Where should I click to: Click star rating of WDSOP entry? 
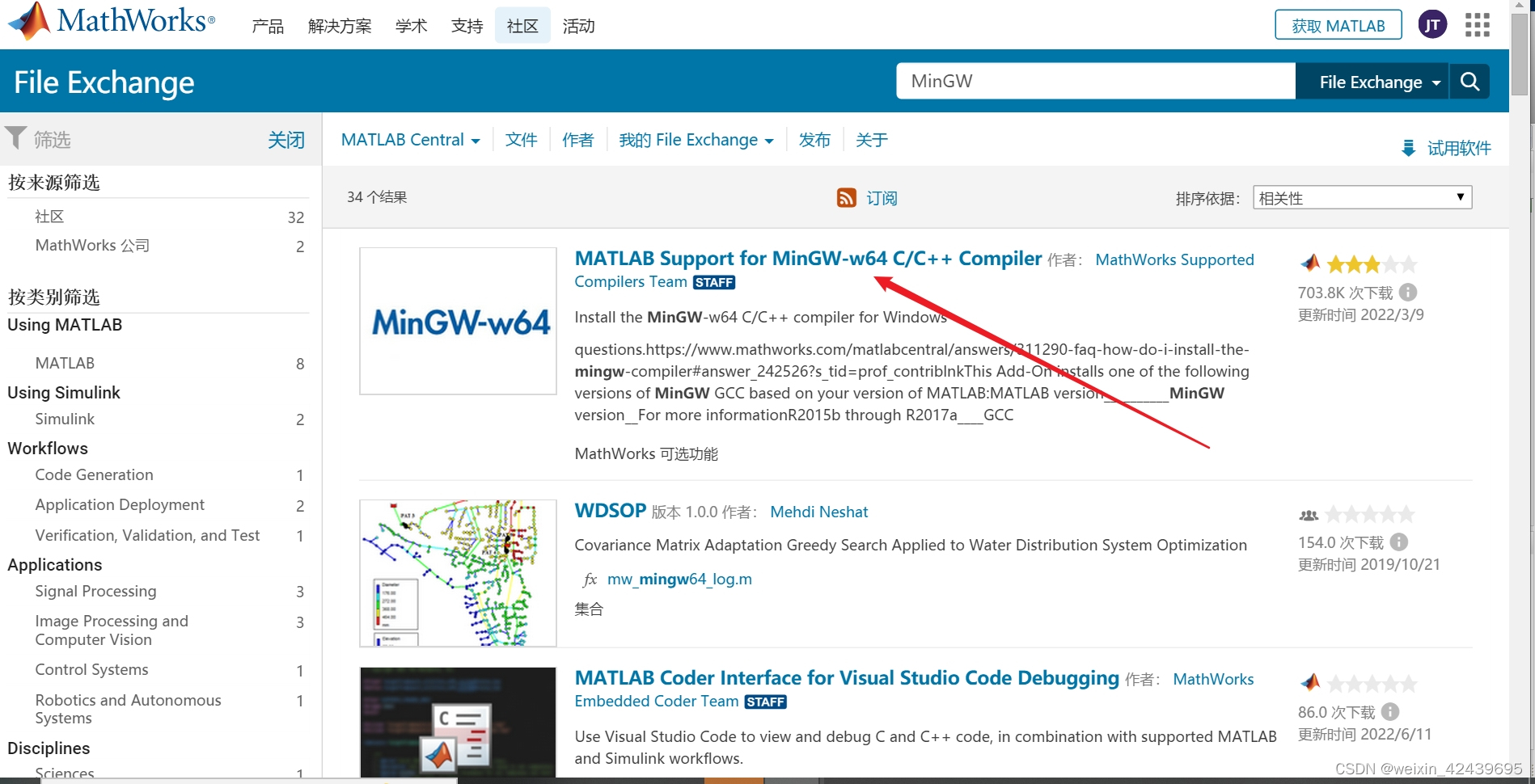1370,514
